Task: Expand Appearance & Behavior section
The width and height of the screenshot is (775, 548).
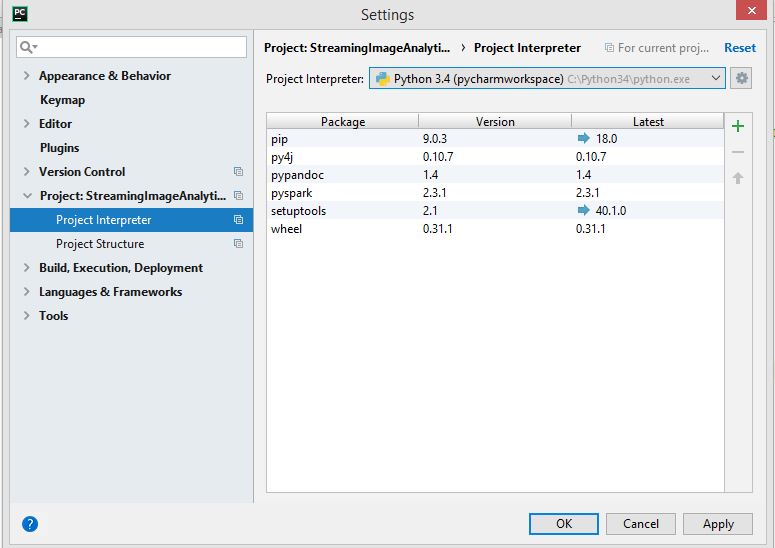Action: coord(27,76)
